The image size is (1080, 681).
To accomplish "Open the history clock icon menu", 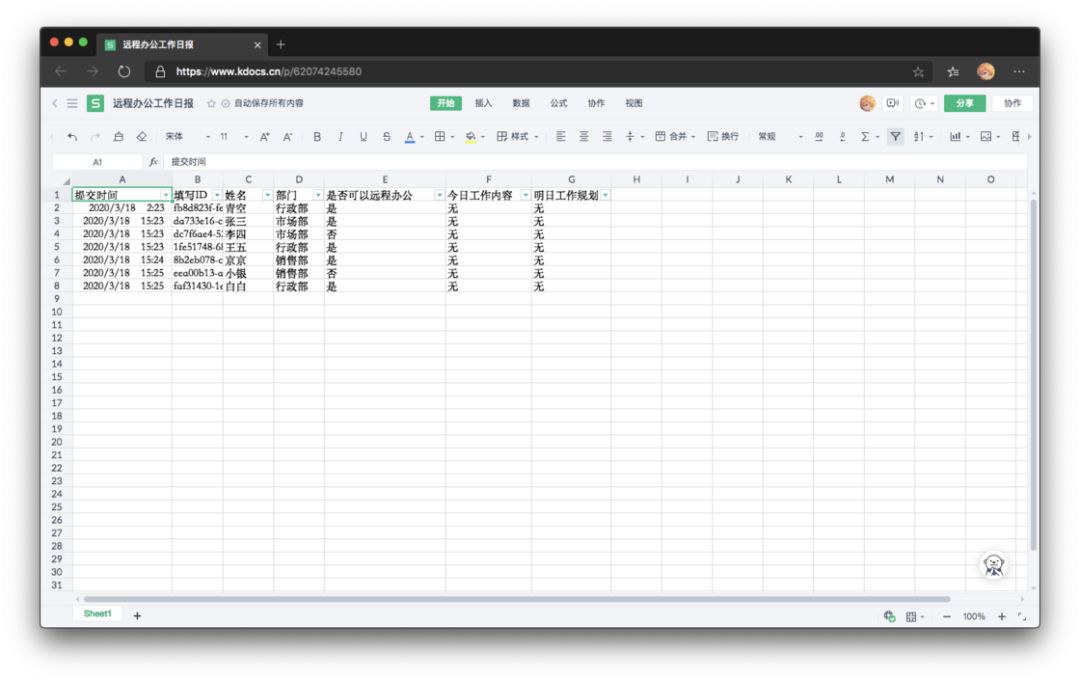I will pos(924,103).
